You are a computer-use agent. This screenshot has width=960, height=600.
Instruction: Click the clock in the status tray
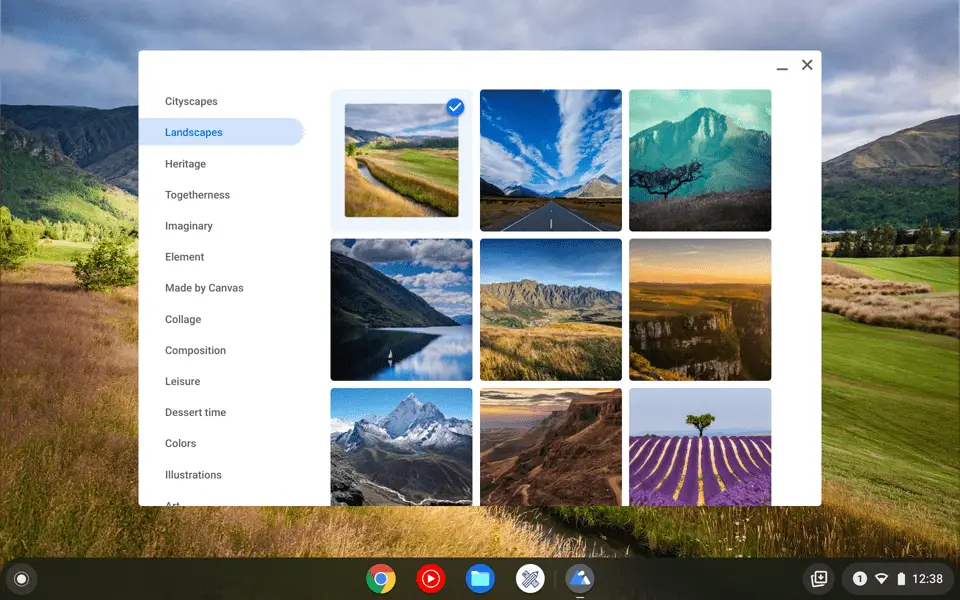[x=928, y=578]
